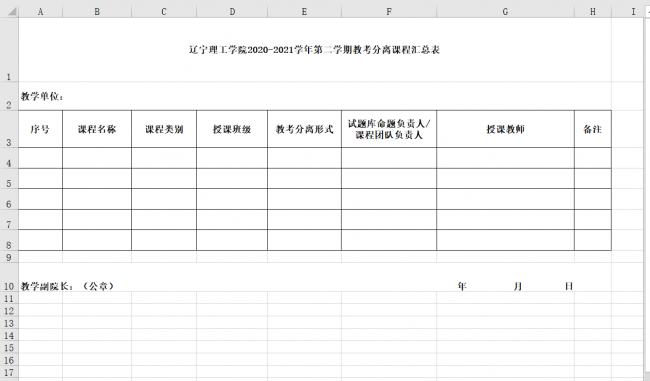Select column E header
The width and height of the screenshot is (650, 381).
click(x=304, y=12)
